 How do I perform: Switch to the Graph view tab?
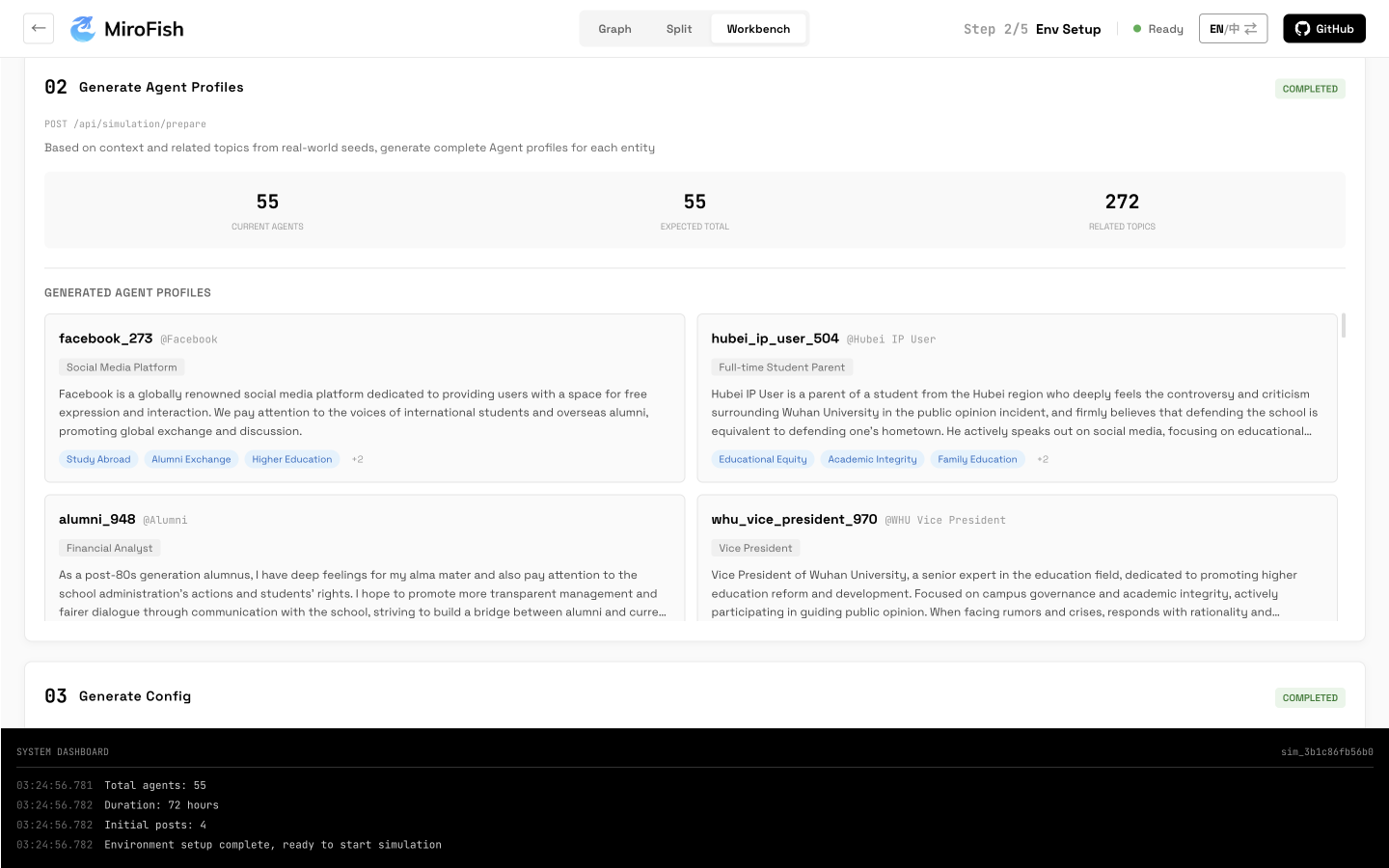[x=614, y=29]
